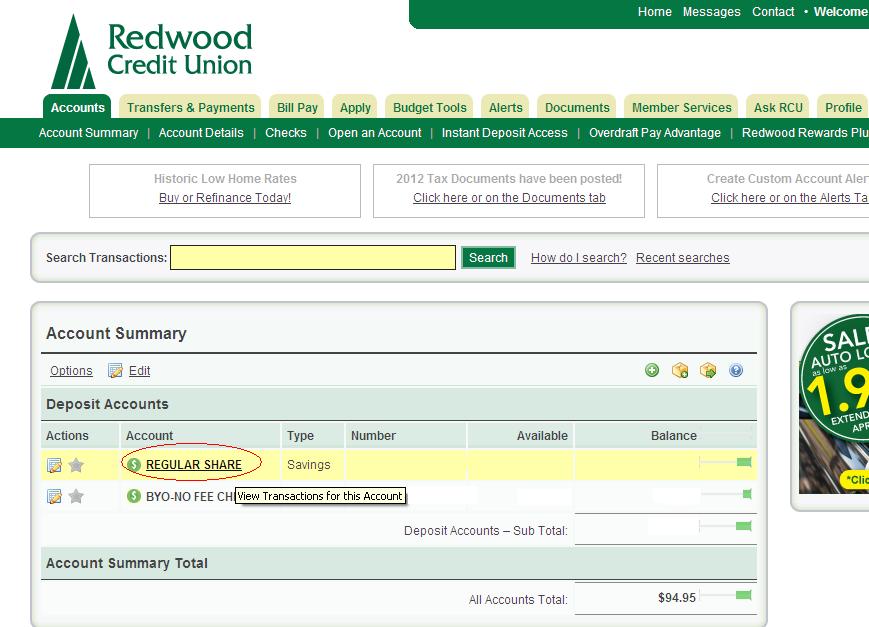Click the box with green arrow icon
The height and width of the screenshot is (627, 869).
tap(708, 370)
